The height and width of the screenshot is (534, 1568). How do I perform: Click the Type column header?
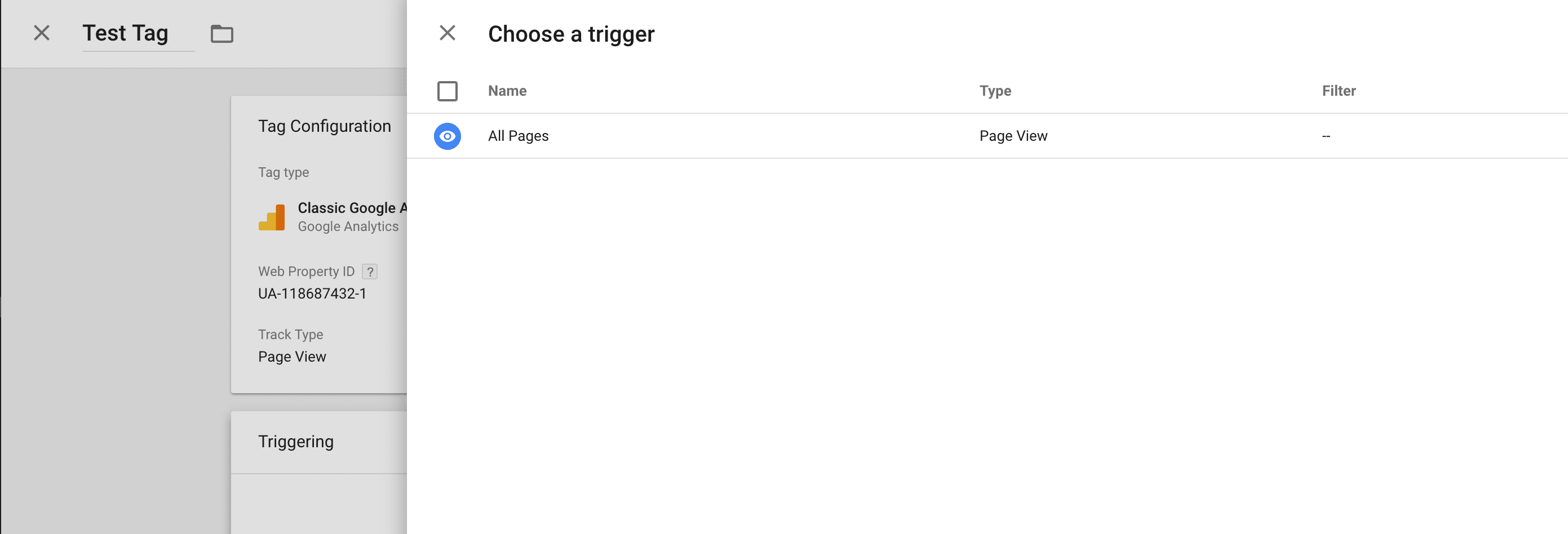[x=996, y=91]
